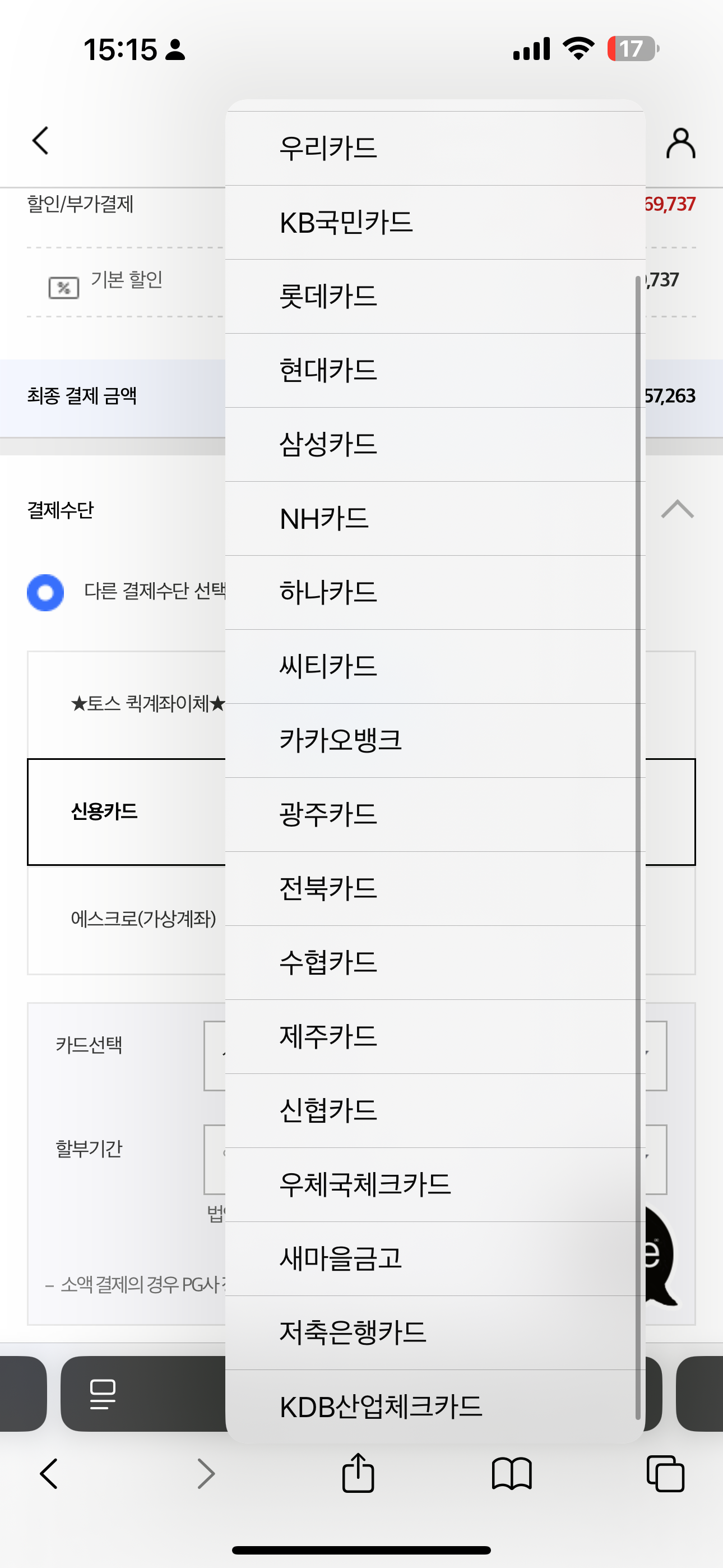Go back with Safari back arrow
This screenshot has width=723, height=1568.
(49, 1474)
